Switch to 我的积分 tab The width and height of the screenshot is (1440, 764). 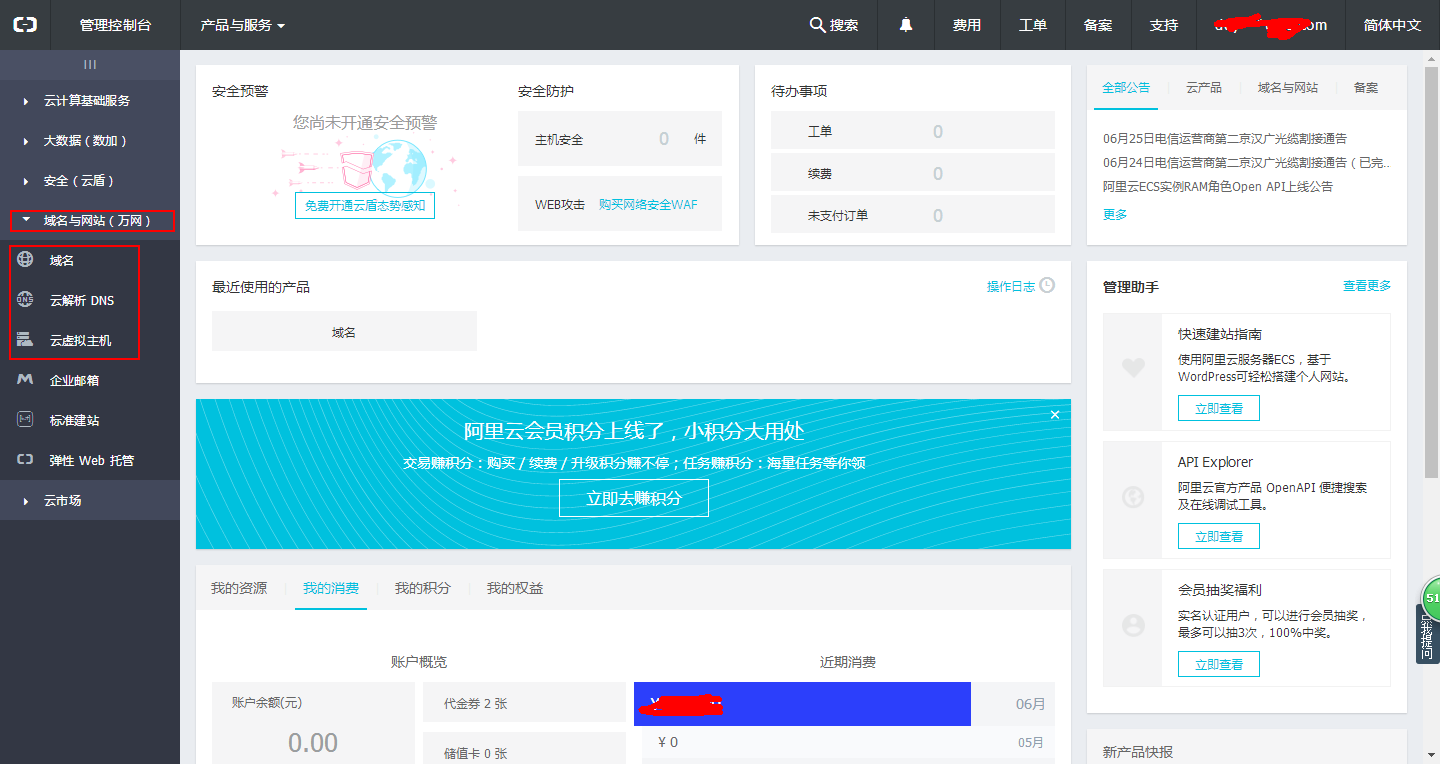point(423,588)
